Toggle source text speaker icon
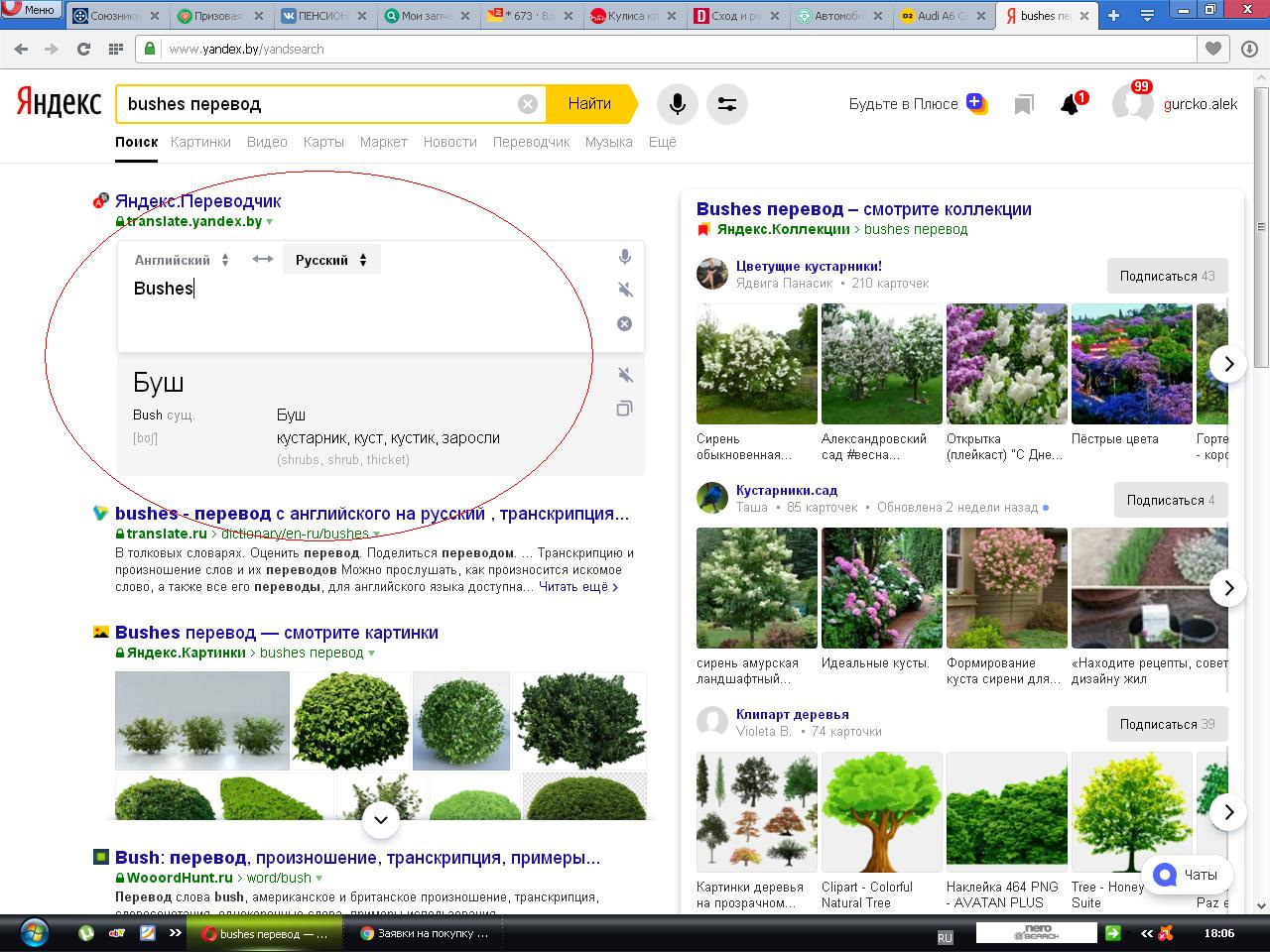This screenshot has width=1270, height=952. pyautogui.click(x=624, y=290)
